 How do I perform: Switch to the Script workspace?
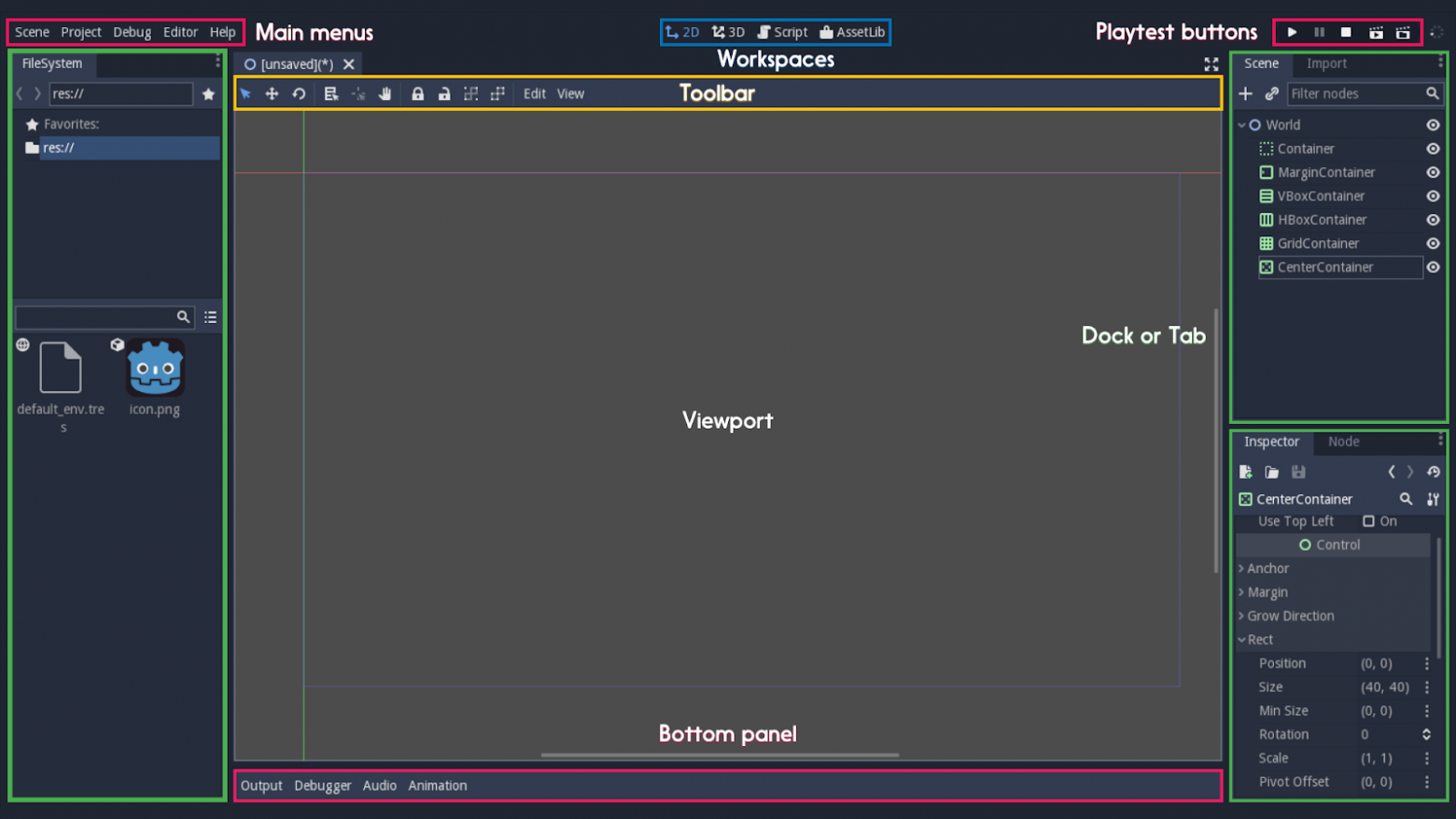click(x=782, y=32)
